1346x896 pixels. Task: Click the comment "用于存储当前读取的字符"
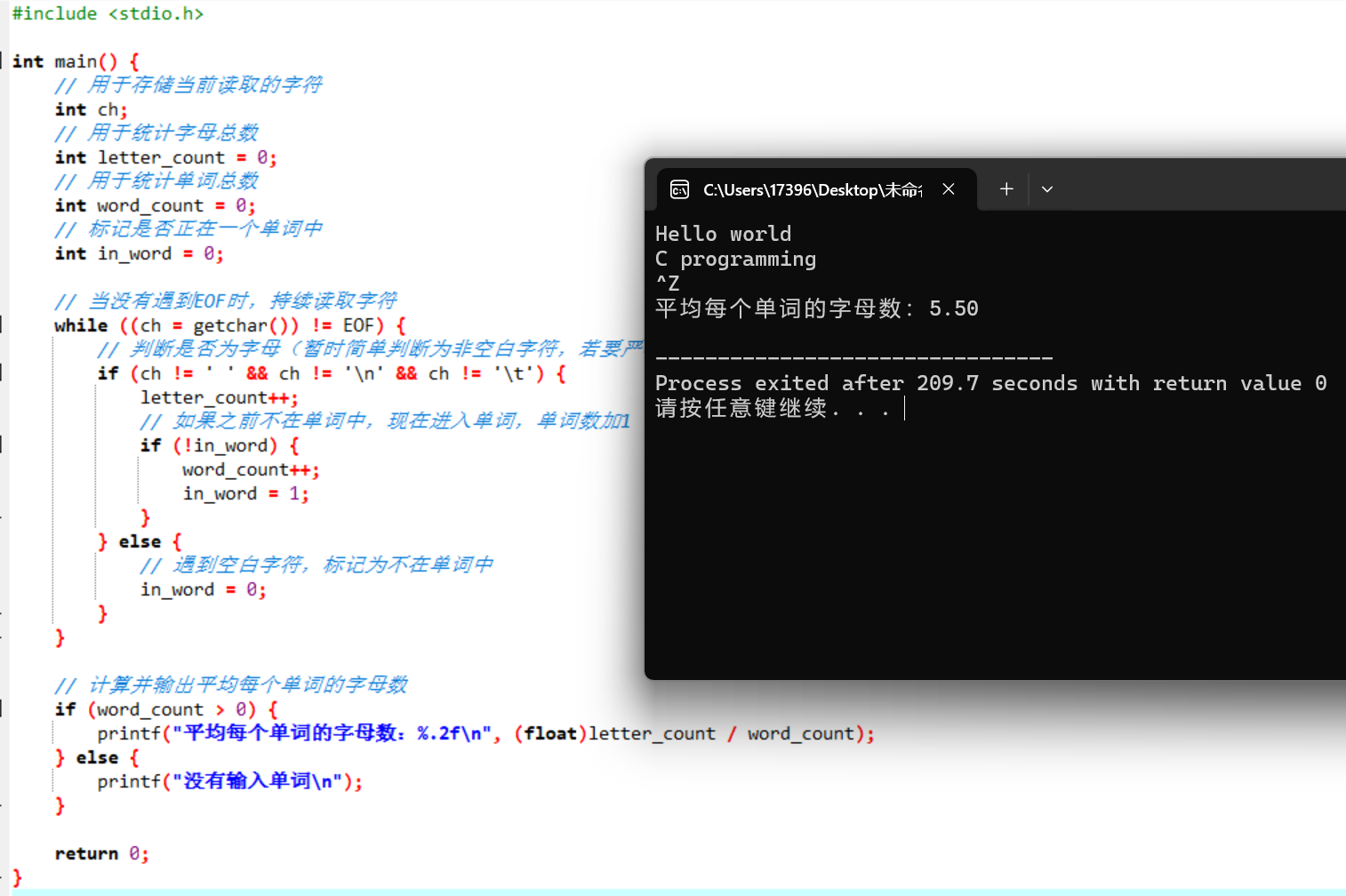(x=188, y=85)
